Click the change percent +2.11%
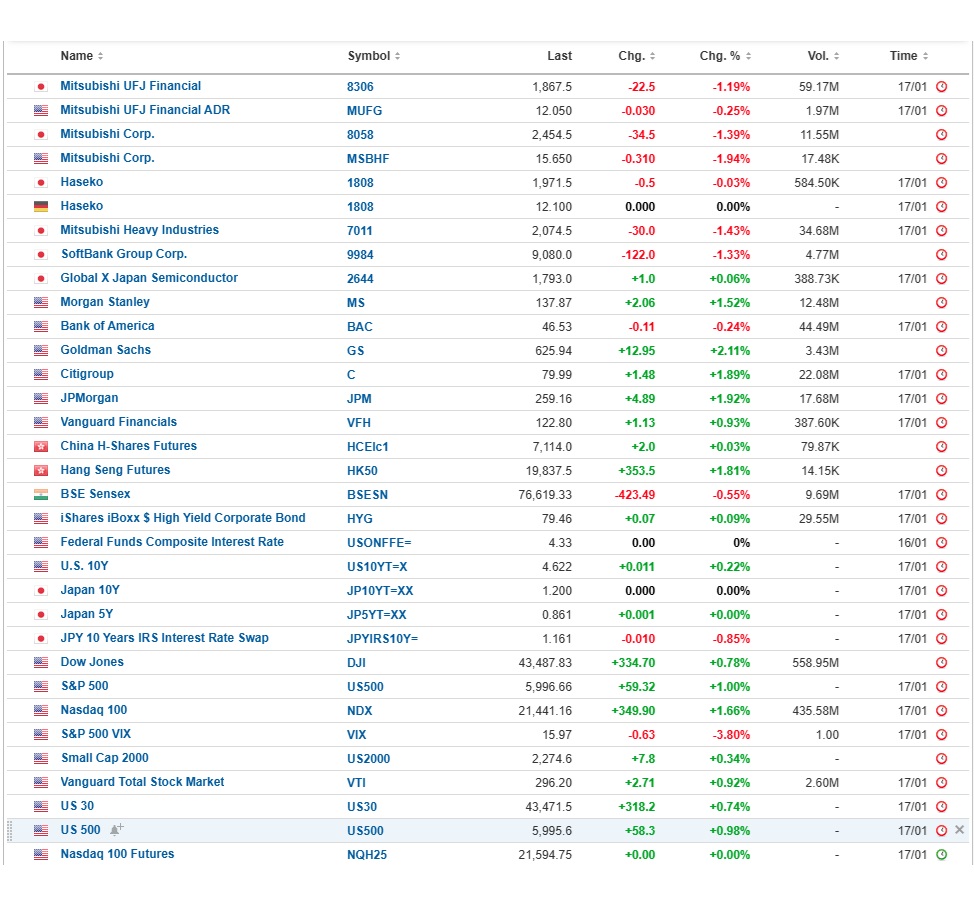The height and width of the screenshot is (897, 974). point(730,351)
